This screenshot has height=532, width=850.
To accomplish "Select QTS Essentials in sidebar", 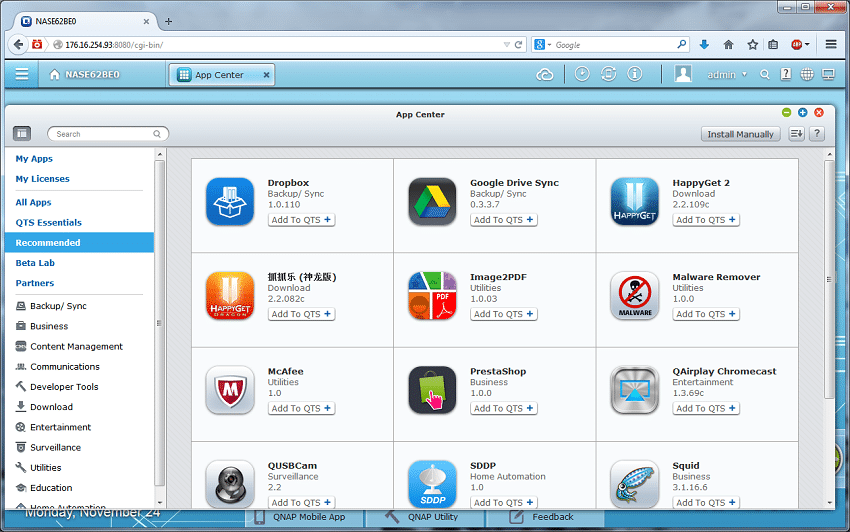I will [x=48, y=222].
